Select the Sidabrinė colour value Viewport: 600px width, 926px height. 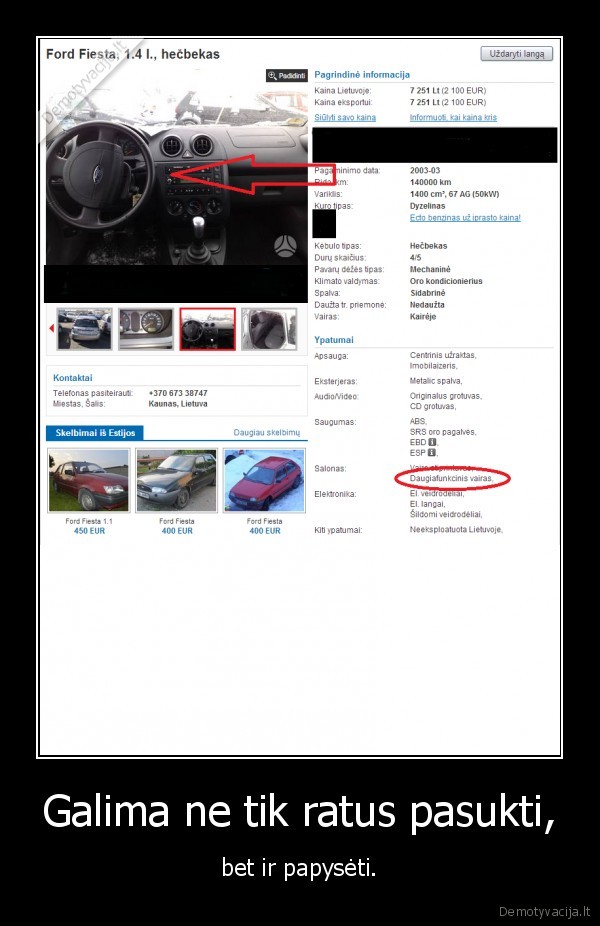click(428, 293)
